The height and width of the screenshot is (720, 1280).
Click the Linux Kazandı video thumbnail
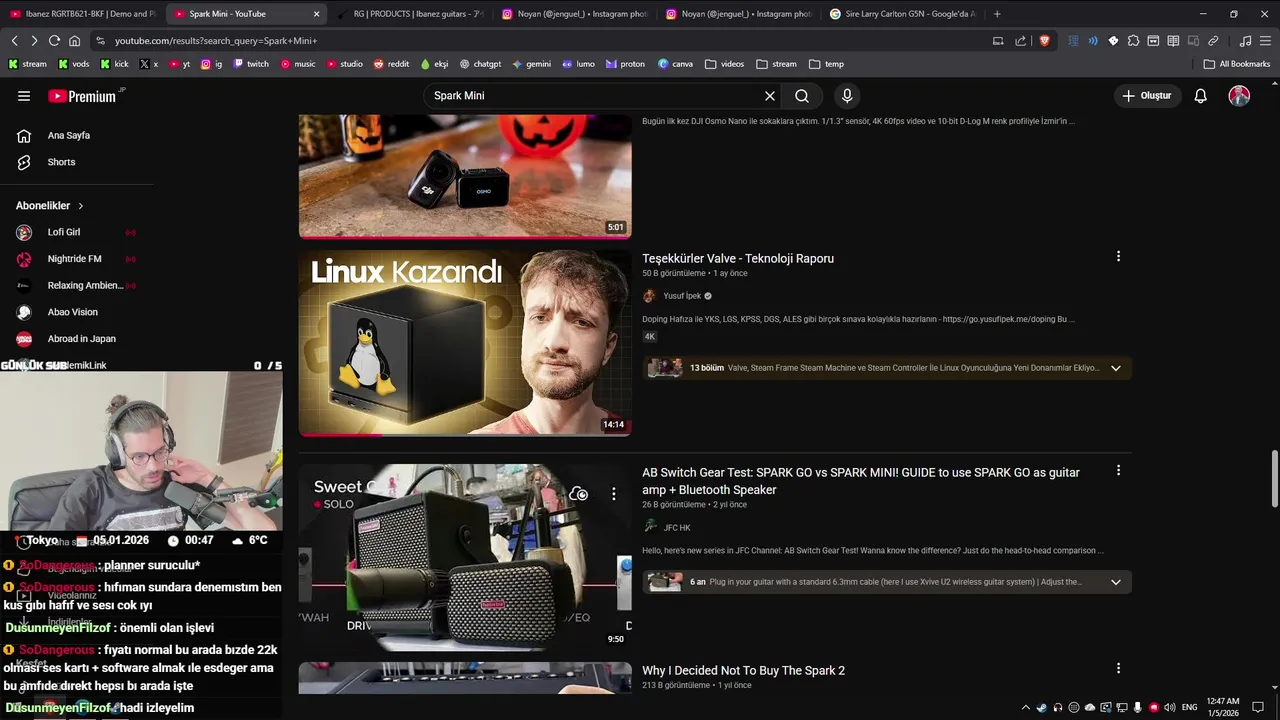(465, 343)
